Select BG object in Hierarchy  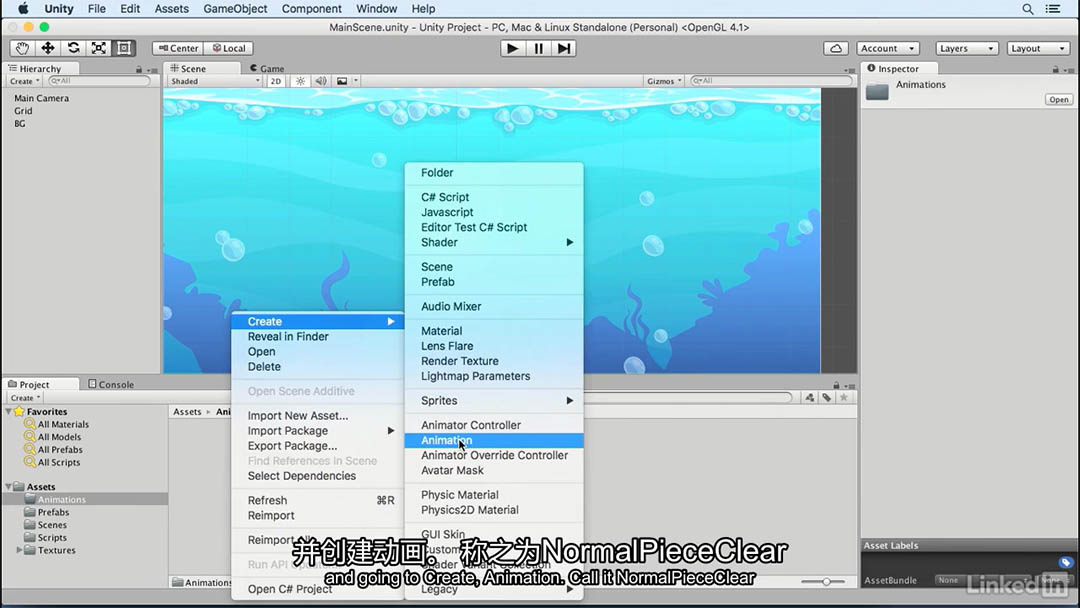click(19, 124)
